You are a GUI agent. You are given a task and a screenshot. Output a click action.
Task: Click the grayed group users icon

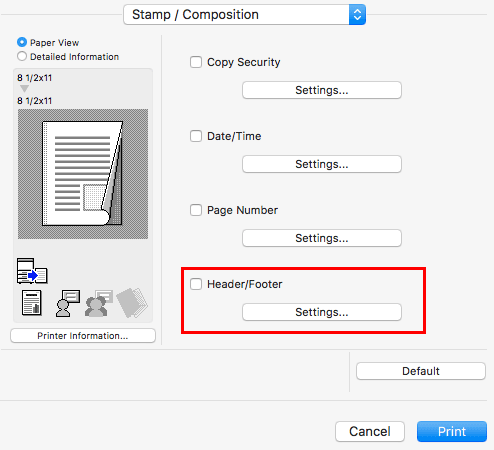[x=99, y=303]
